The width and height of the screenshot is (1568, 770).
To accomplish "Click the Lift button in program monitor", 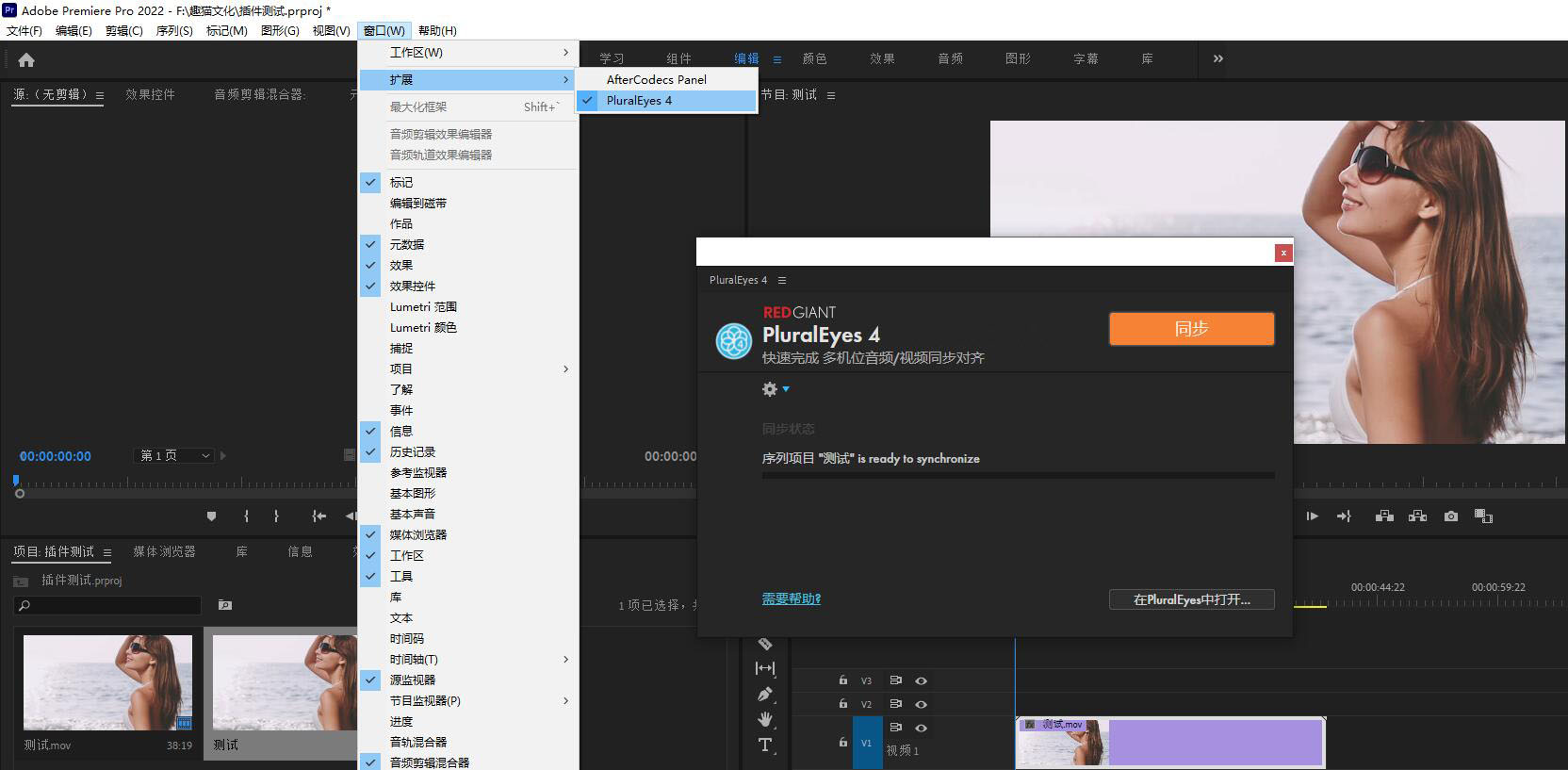I will pyautogui.click(x=1384, y=516).
